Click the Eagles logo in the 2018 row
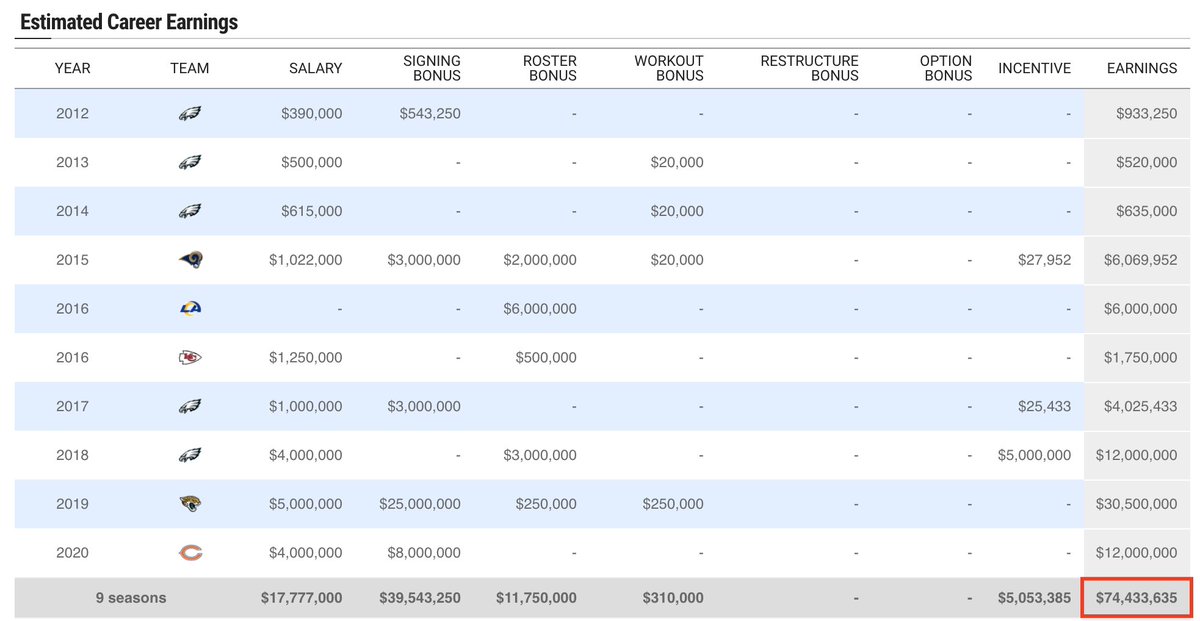 [190, 455]
